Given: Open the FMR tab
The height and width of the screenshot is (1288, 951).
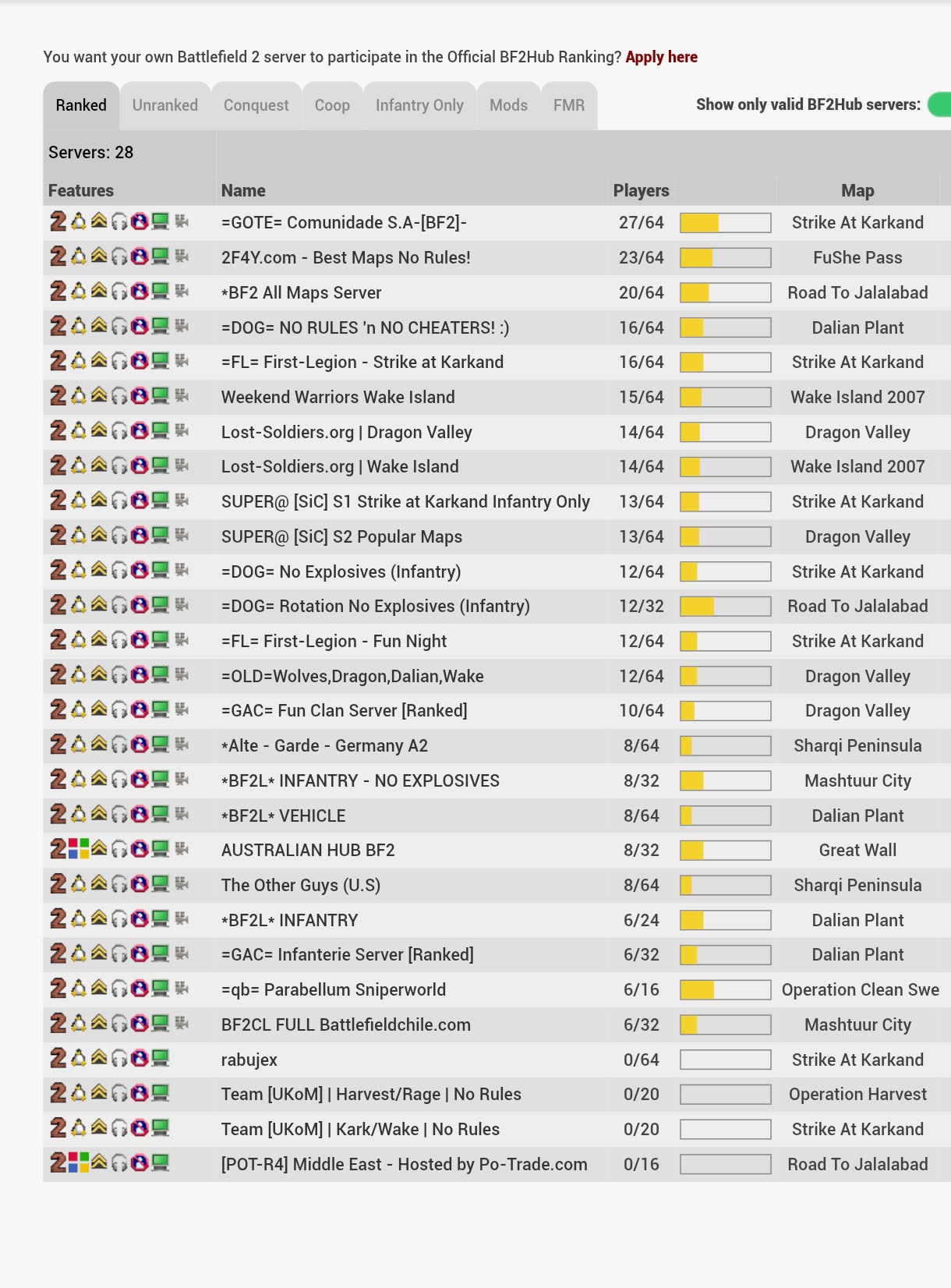Looking at the screenshot, I should click(569, 105).
